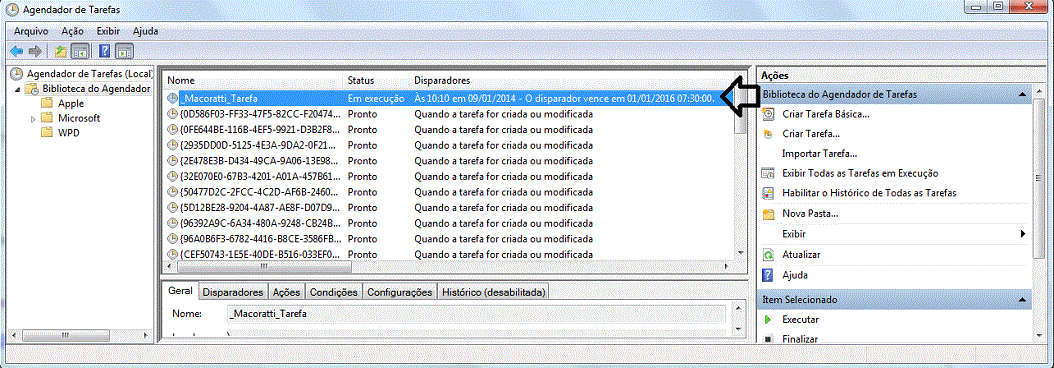This screenshot has width=1054, height=368.
Task: Click the Ajuda icon in Ações pane
Action: click(768, 275)
